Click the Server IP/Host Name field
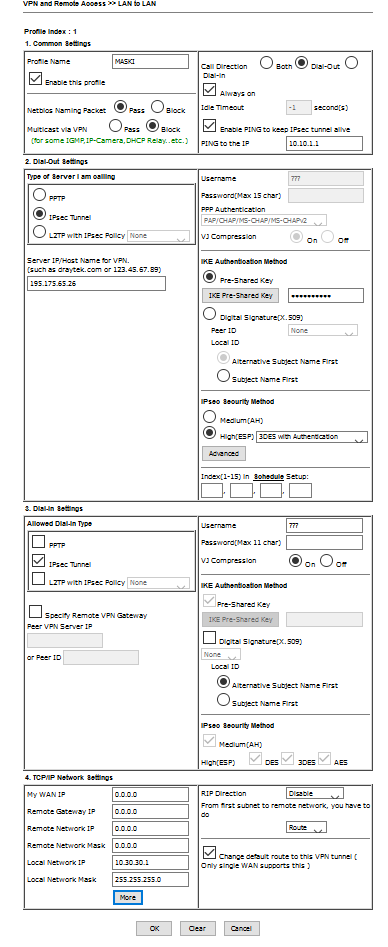The height and width of the screenshot is (947, 388). (x=96, y=284)
